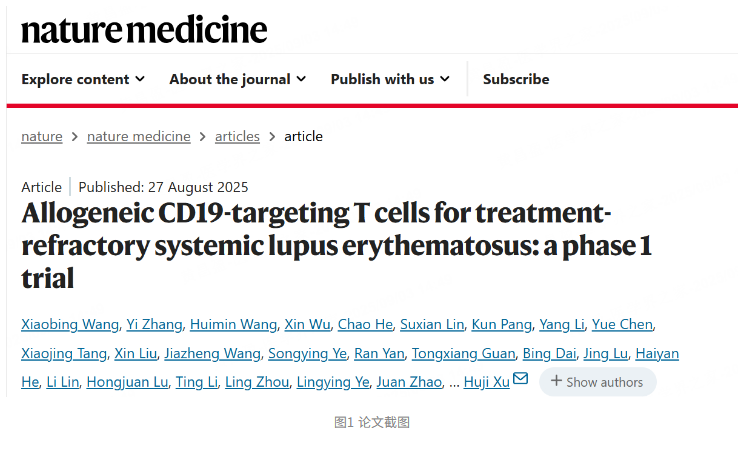Click the plus icon in Show authors

[x=556, y=381]
